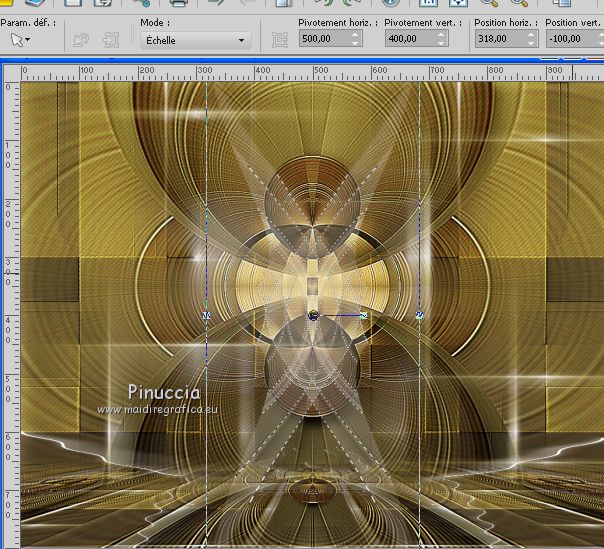
Task: Click the square icon left of Pivotement horiz.
Action: [x=280, y=40]
